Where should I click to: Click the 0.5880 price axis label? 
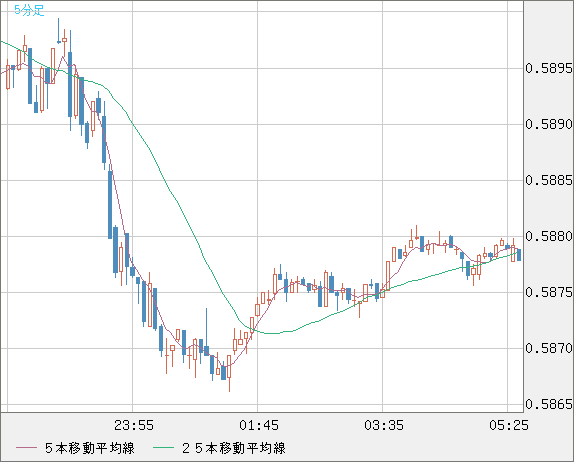click(549, 236)
